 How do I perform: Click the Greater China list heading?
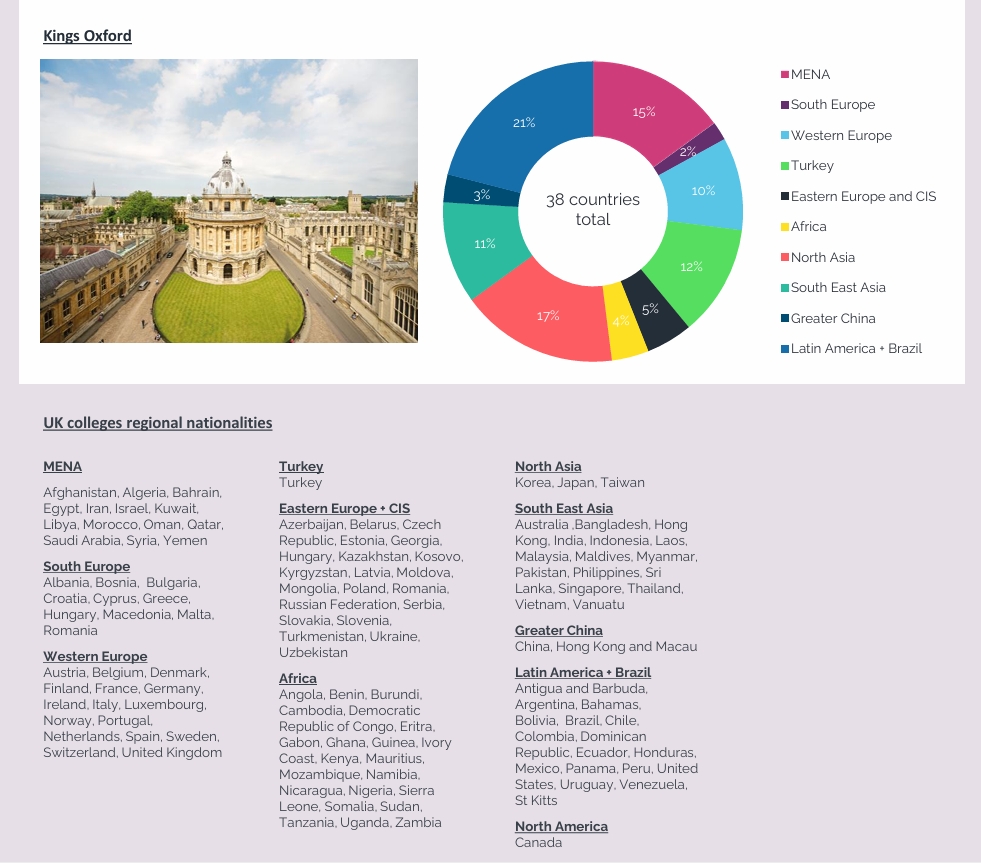[559, 631]
